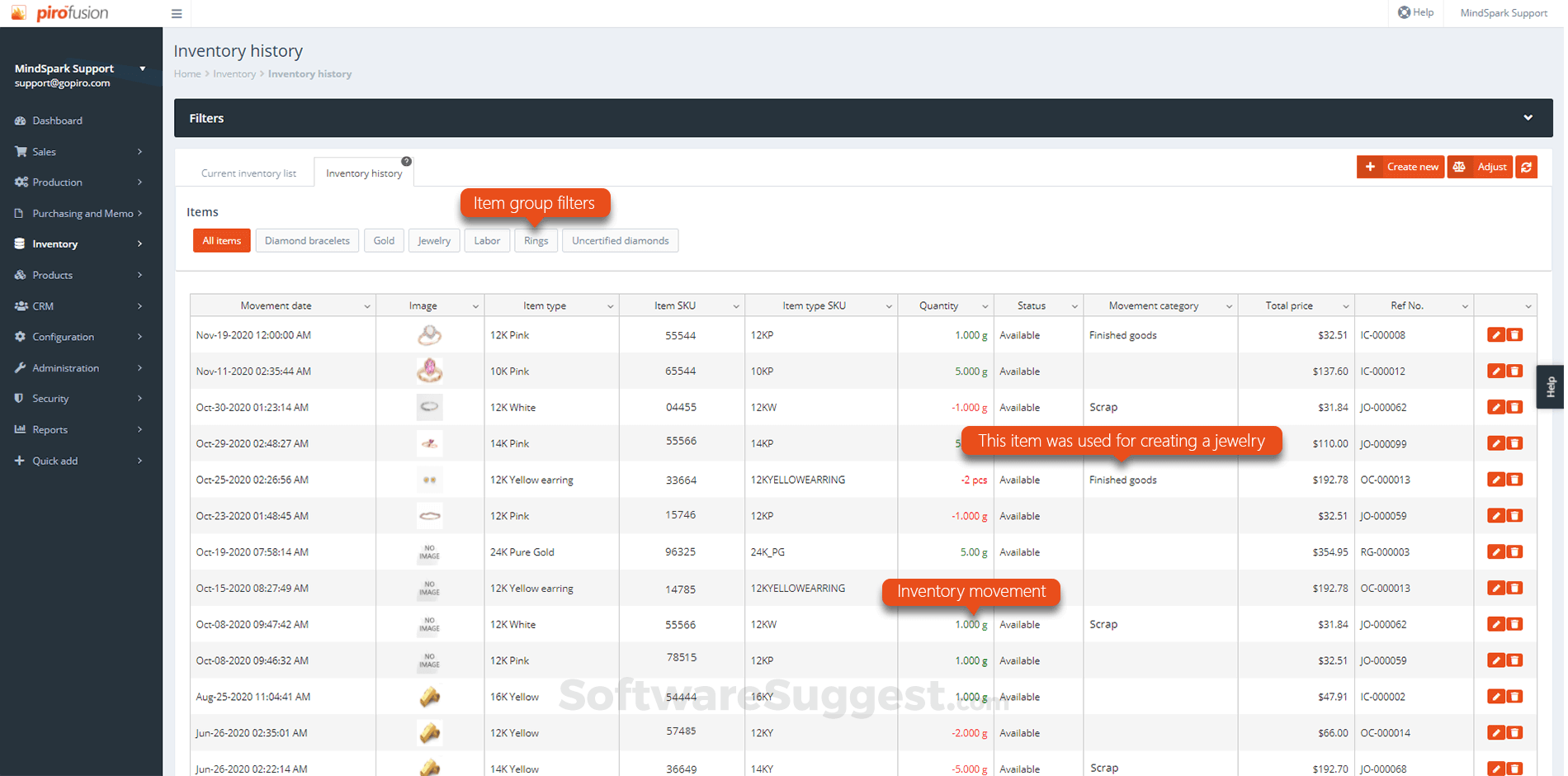The image size is (1568, 776).
Task: Open the pink ring image thumbnail
Action: pos(429,371)
